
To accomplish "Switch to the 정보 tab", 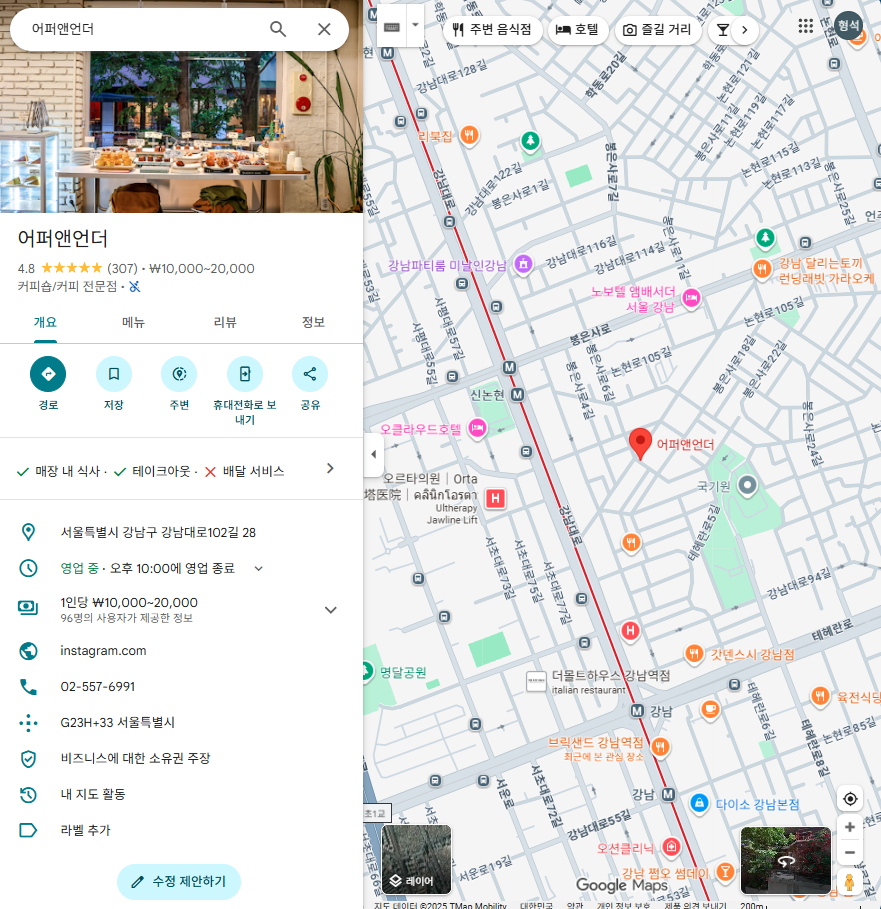I will pos(313,322).
